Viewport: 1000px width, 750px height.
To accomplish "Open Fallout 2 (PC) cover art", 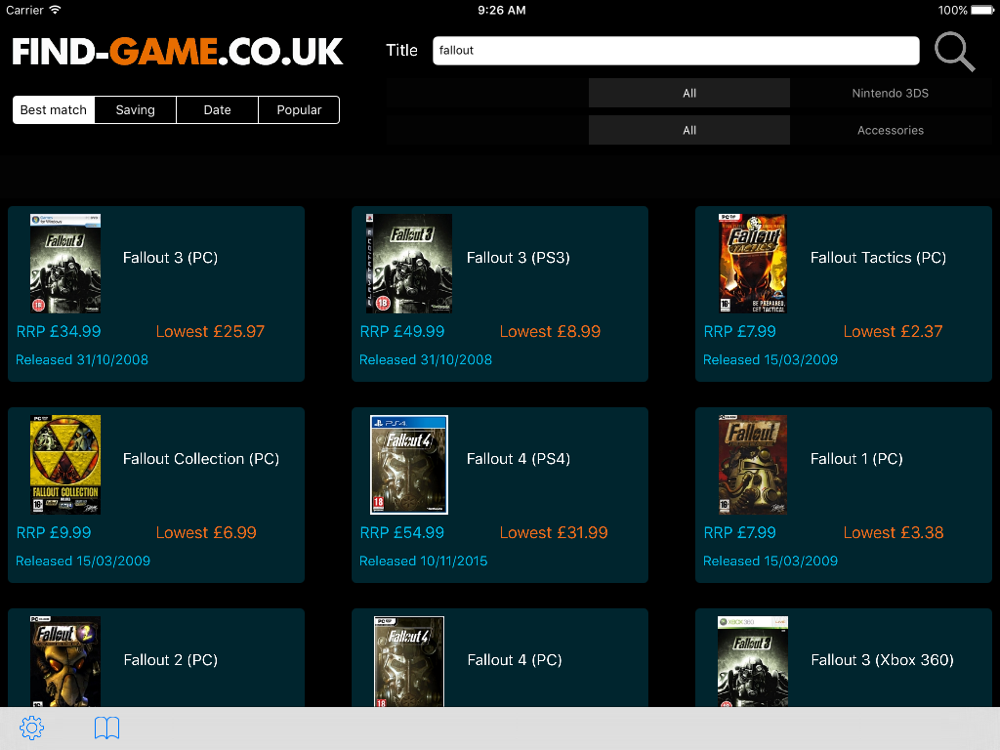I will [65, 661].
